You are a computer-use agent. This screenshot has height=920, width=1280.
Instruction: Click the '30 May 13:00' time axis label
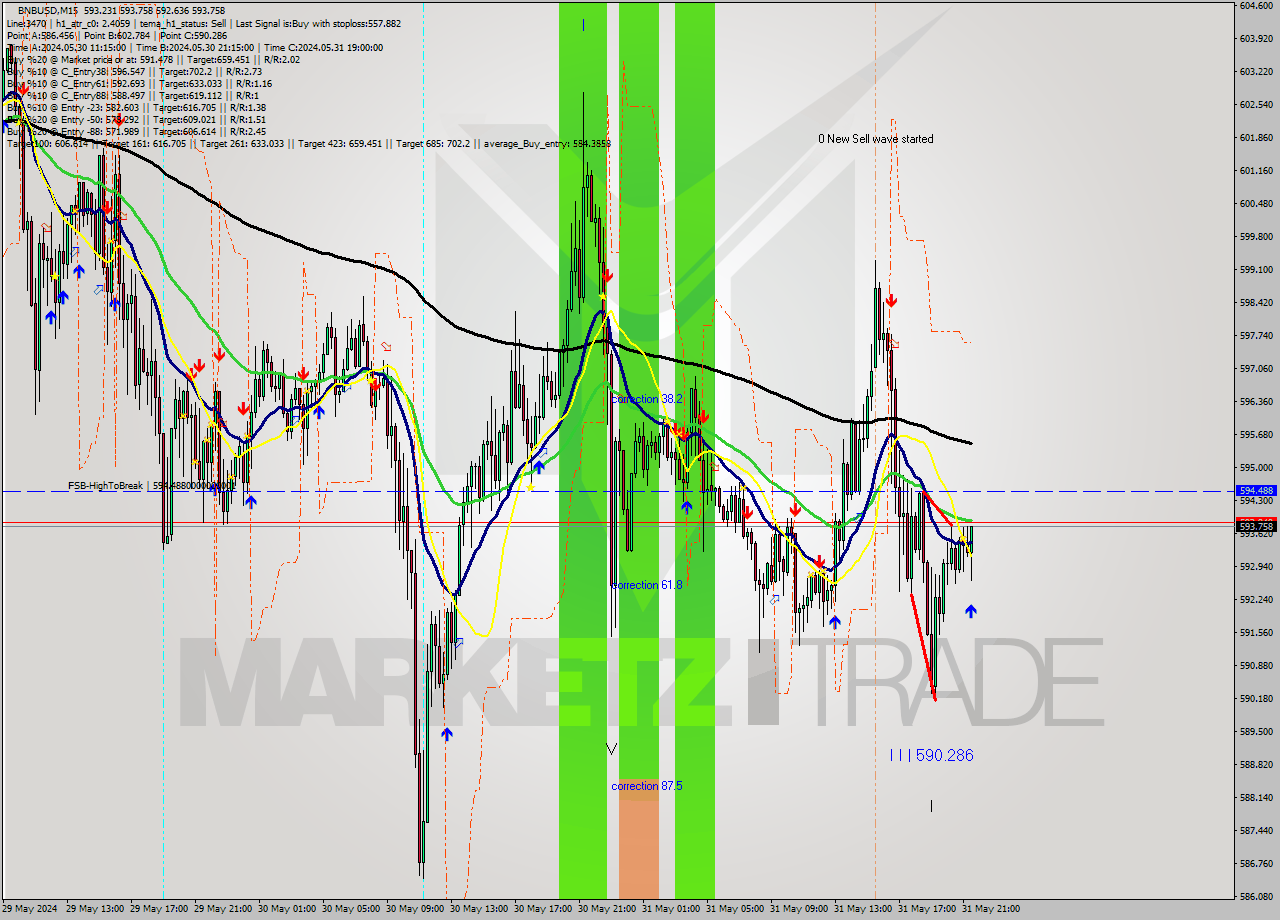click(x=479, y=909)
